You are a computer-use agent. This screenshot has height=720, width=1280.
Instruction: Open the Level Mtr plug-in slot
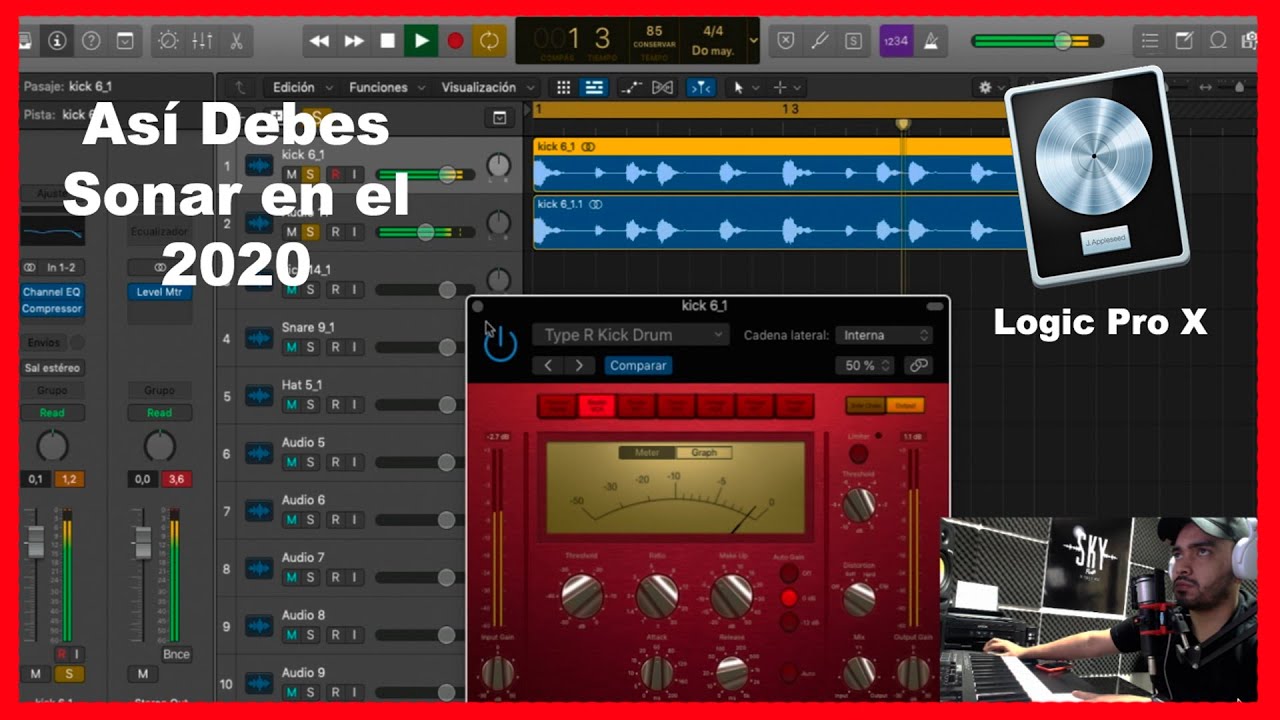click(159, 292)
